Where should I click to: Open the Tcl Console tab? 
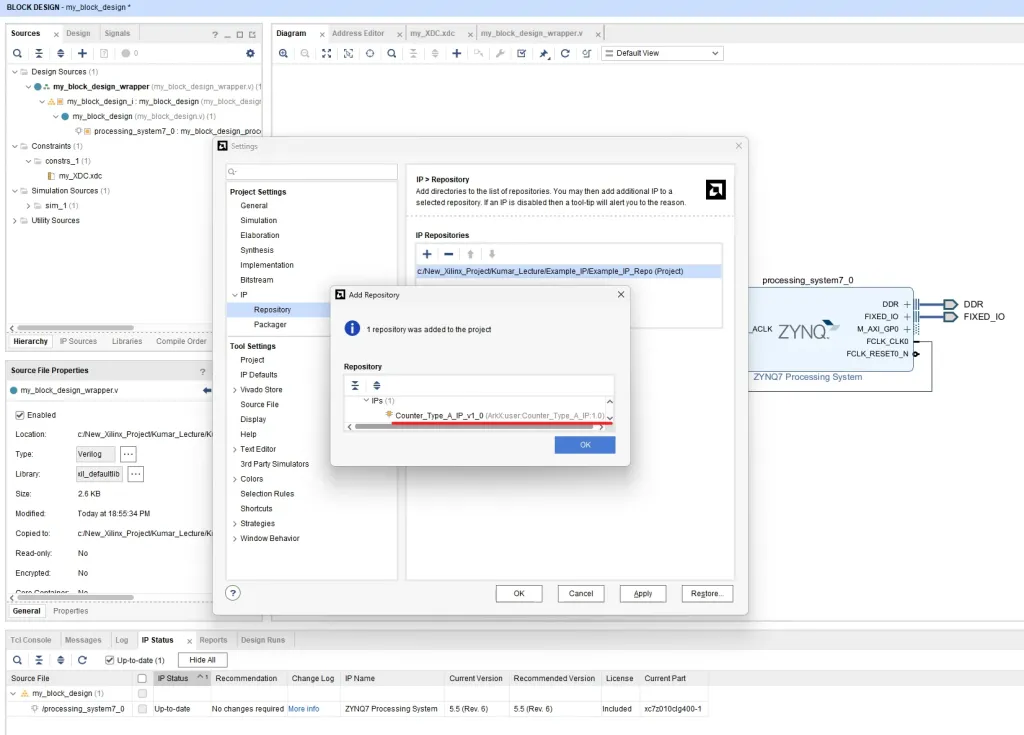[31, 640]
